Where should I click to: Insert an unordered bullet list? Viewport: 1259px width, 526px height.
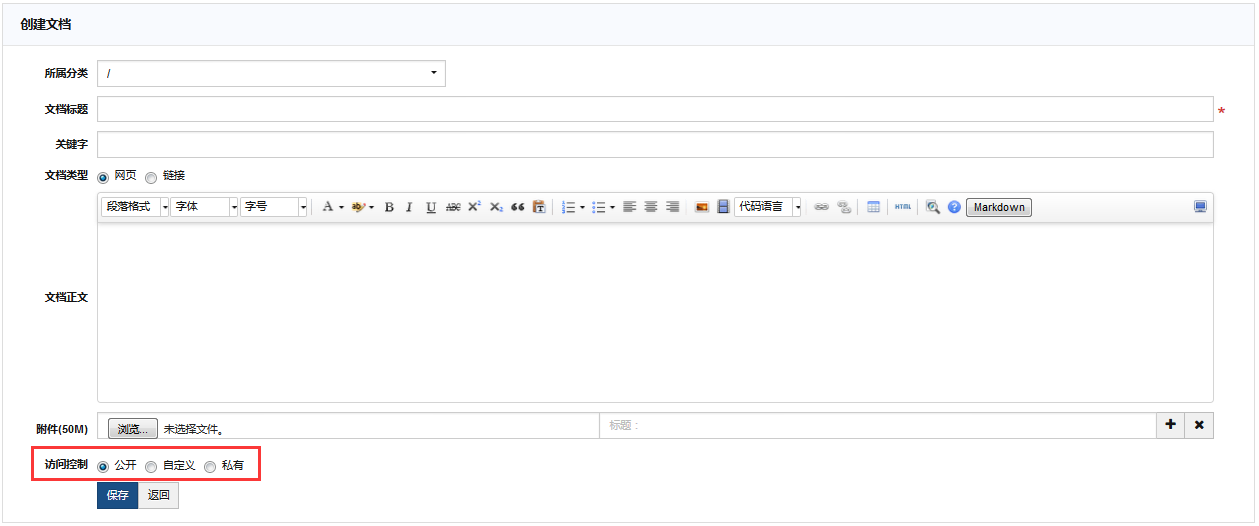pyautogui.click(x=598, y=207)
